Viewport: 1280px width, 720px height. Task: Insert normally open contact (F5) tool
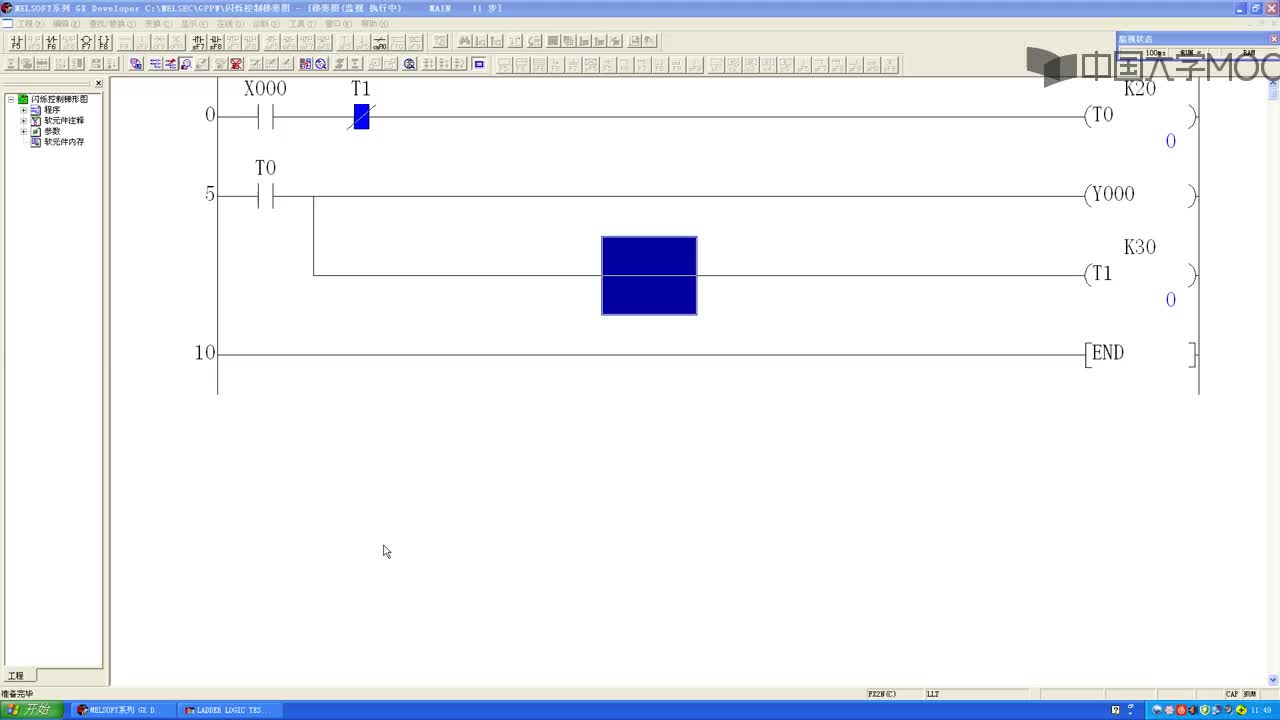pos(16,42)
